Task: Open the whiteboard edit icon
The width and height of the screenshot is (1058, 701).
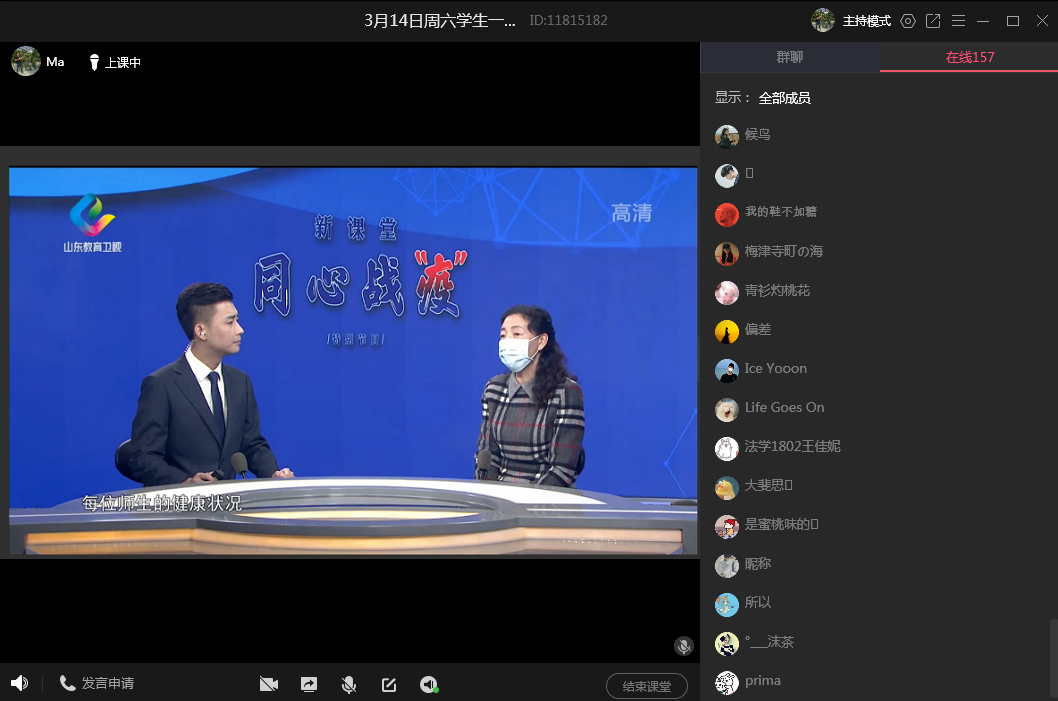Action: pos(389,684)
